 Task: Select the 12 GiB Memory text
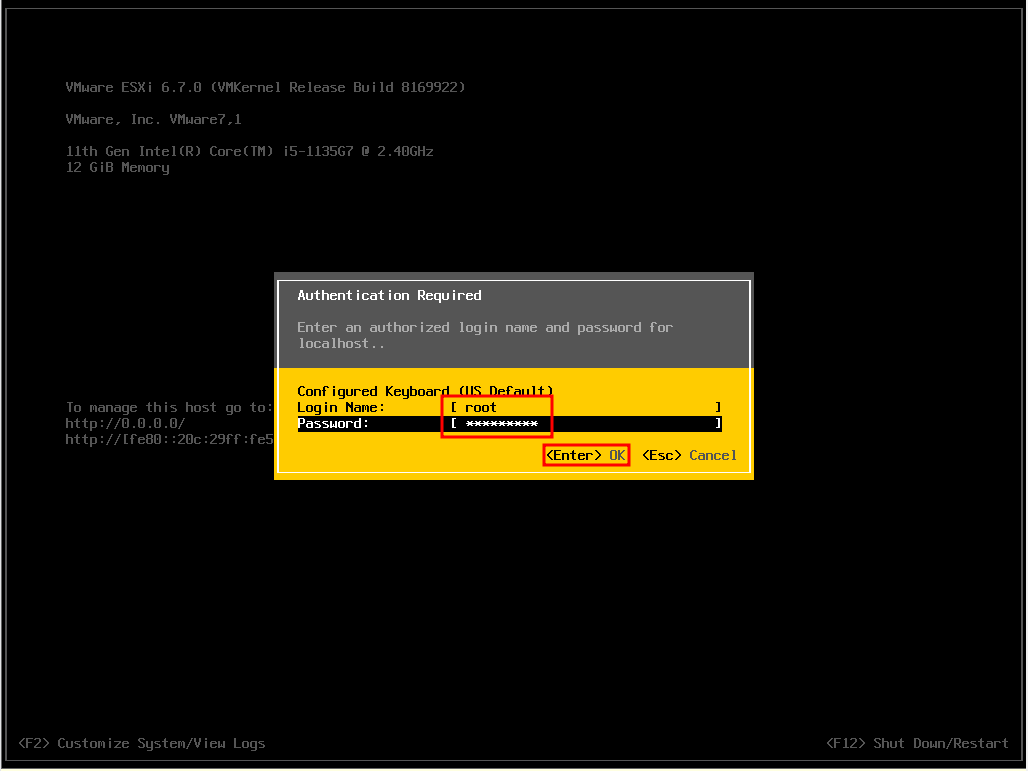117,168
